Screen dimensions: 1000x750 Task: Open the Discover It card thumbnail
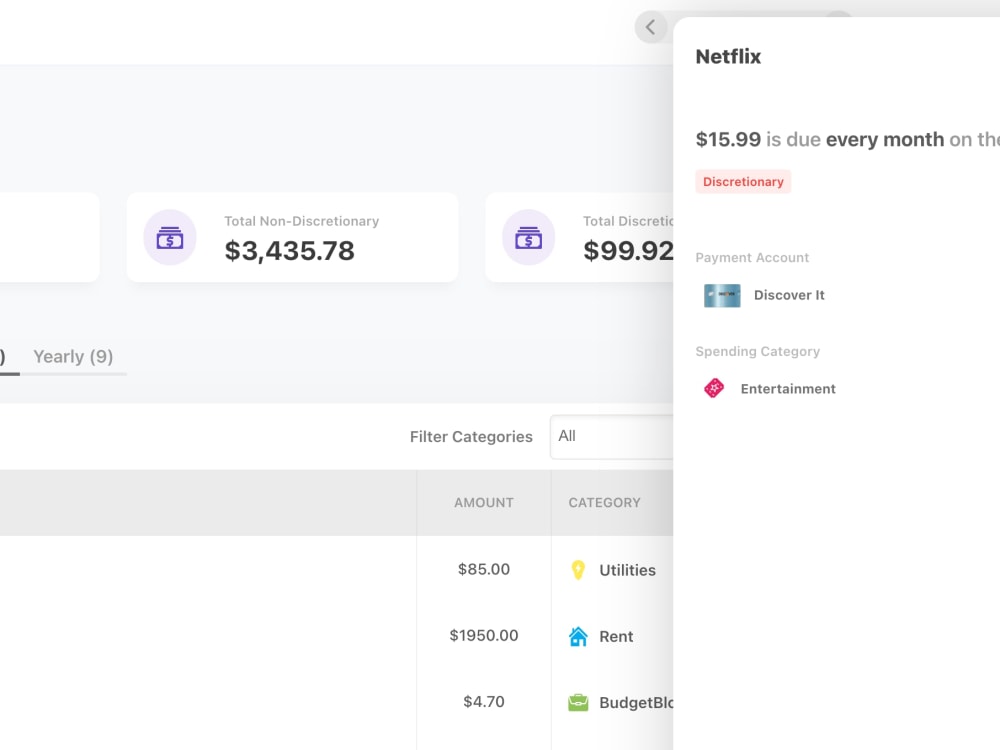pos(721,295)
